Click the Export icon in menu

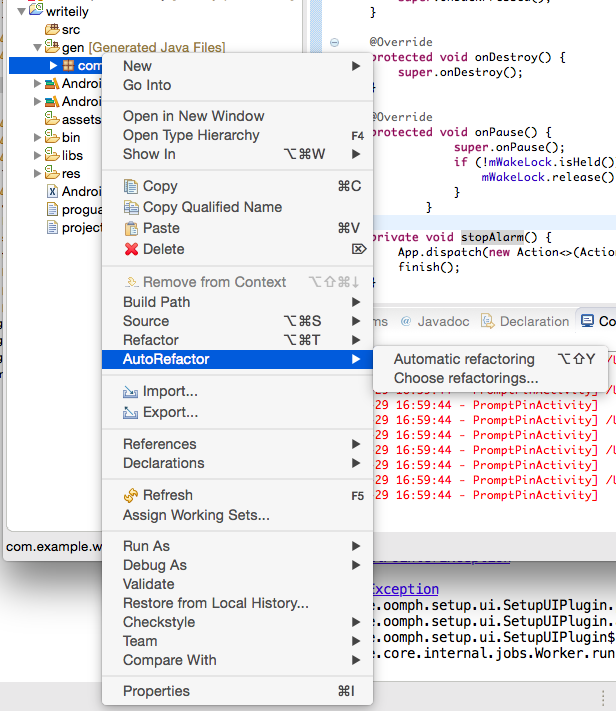130,413
